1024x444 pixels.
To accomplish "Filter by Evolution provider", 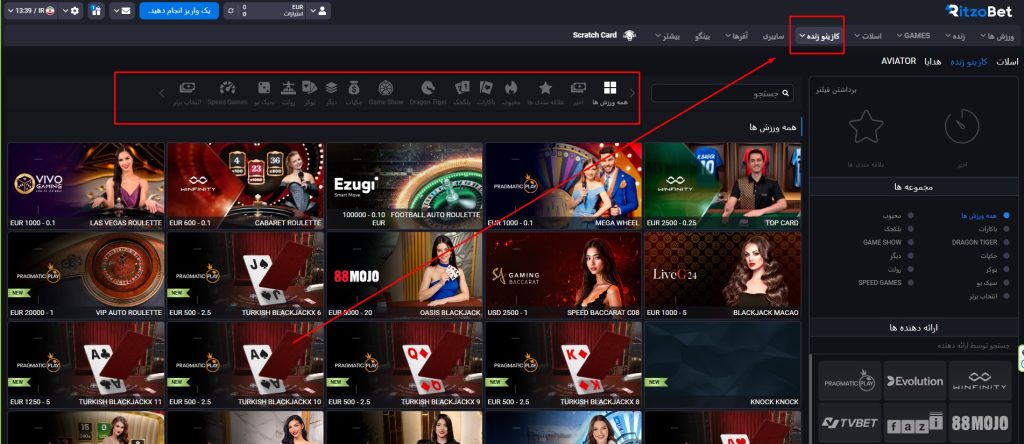I will tap(914, 381).
